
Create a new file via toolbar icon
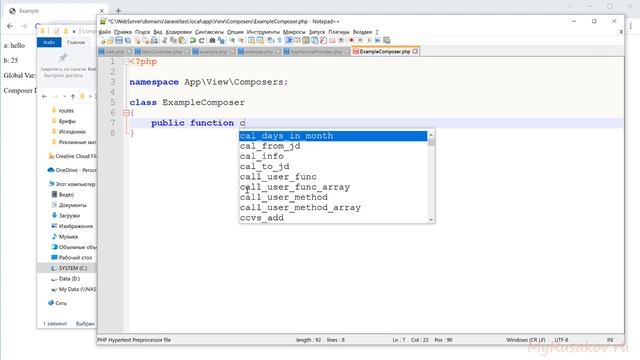coord(102,40)
